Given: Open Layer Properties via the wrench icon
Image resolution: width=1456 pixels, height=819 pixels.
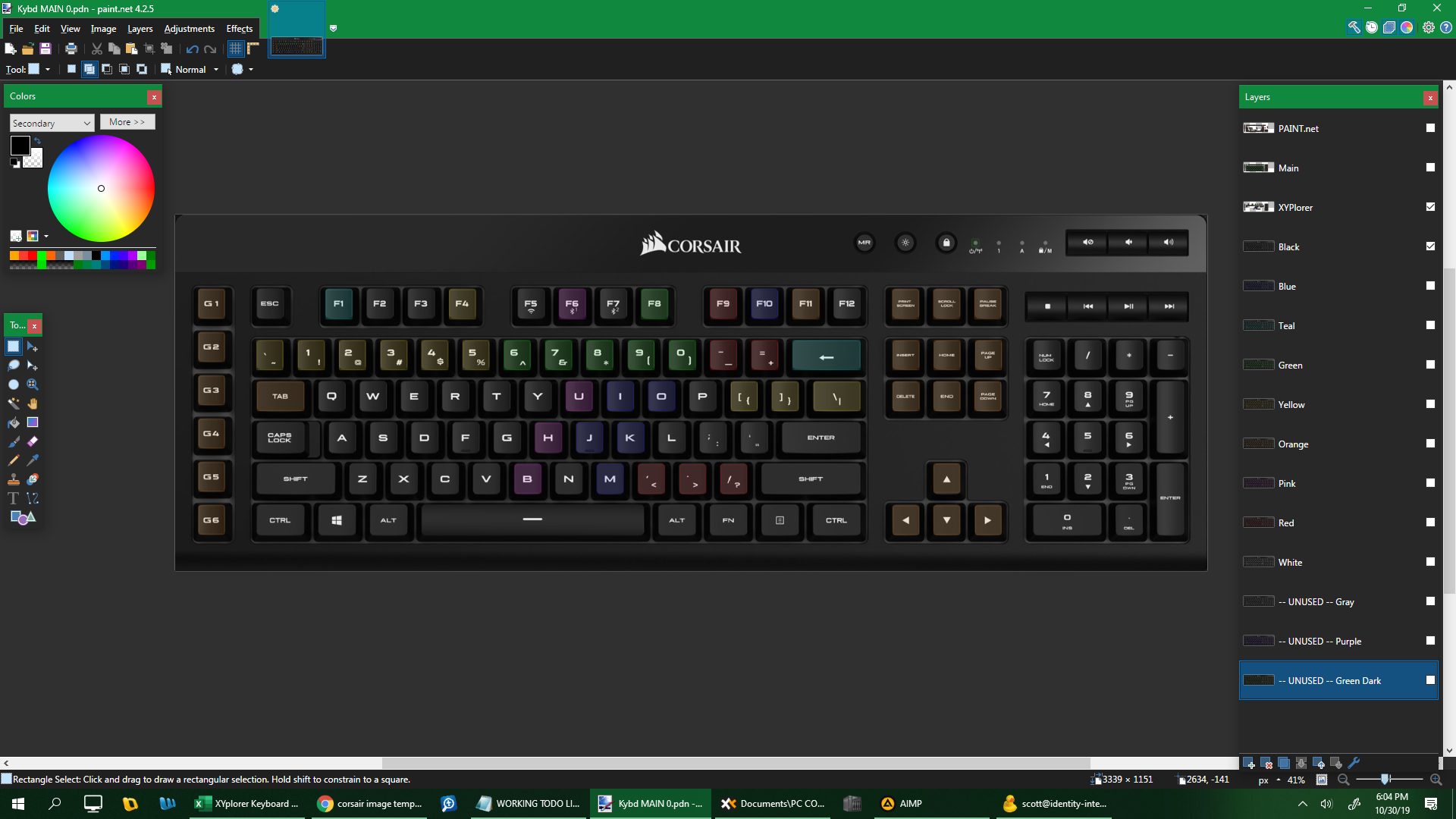Looking at the screenshot, I should click(1356, 763).
